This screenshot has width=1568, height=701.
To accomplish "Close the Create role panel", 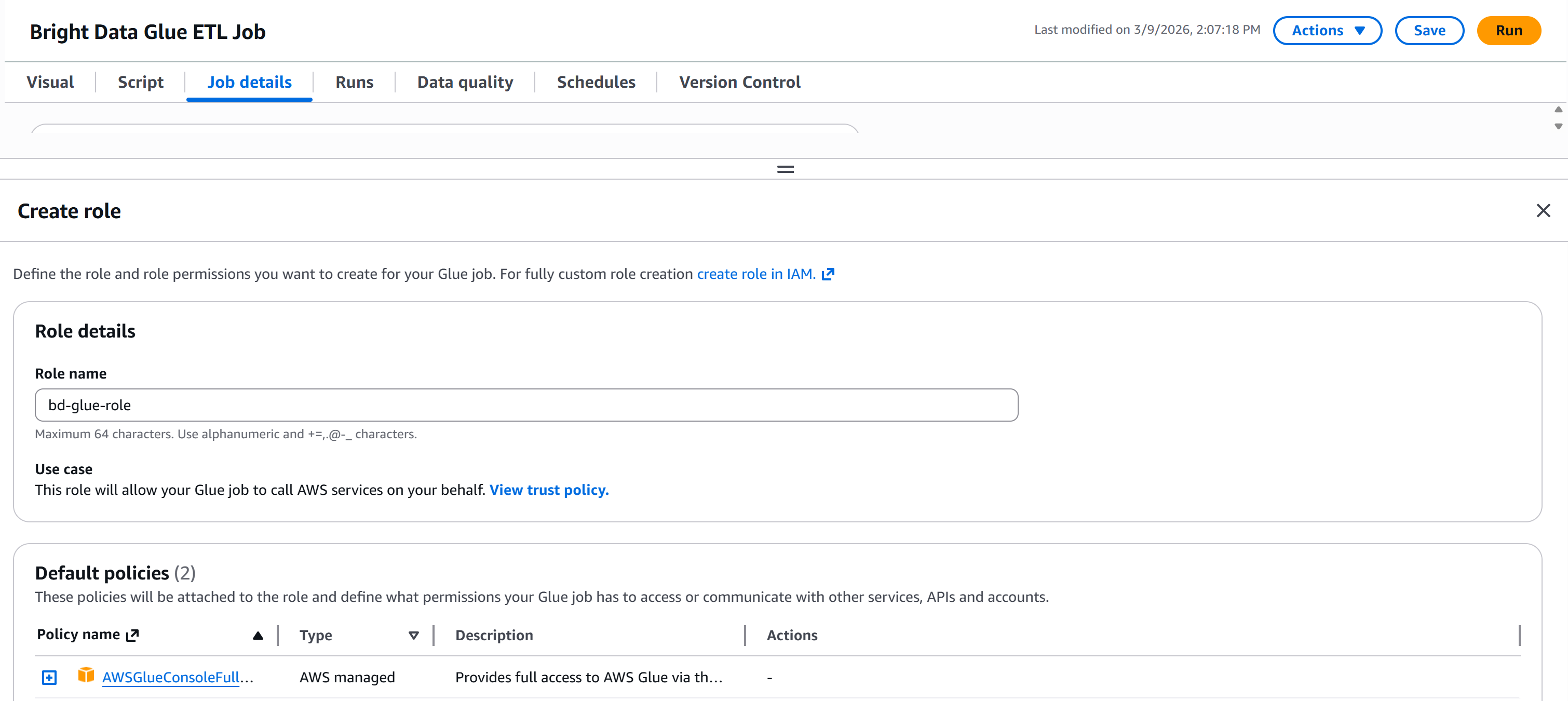I will point(1543,210).
